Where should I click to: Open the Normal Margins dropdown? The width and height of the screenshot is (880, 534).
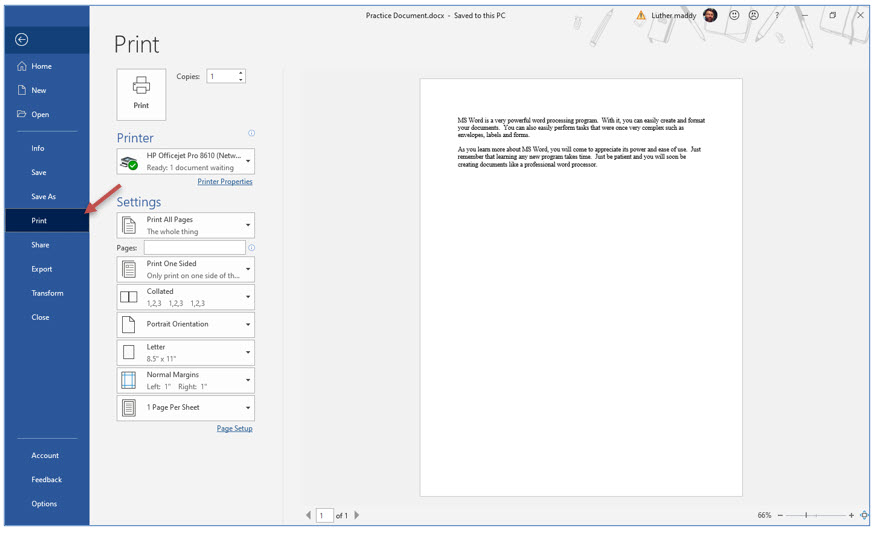click(x=186, y=382)
